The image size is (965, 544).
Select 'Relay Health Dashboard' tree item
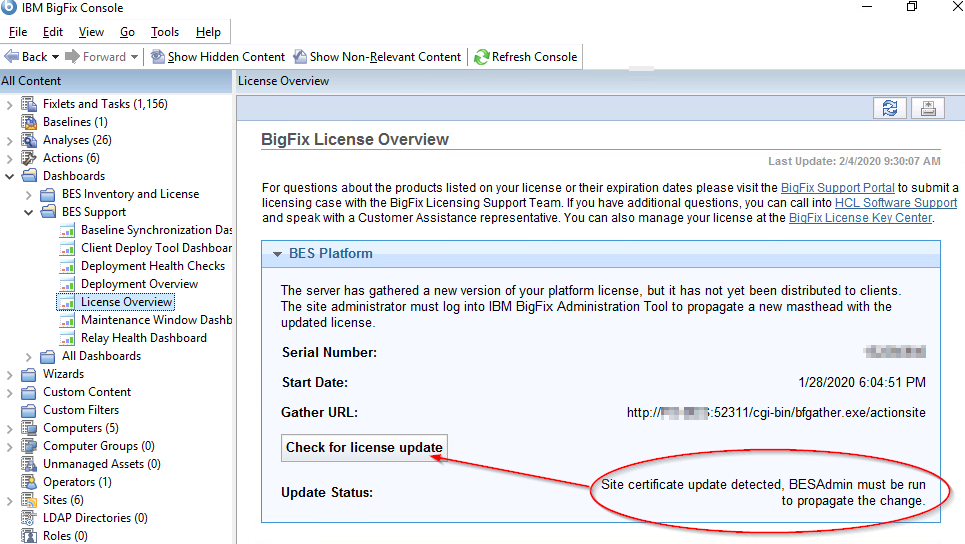coord(144,338)
